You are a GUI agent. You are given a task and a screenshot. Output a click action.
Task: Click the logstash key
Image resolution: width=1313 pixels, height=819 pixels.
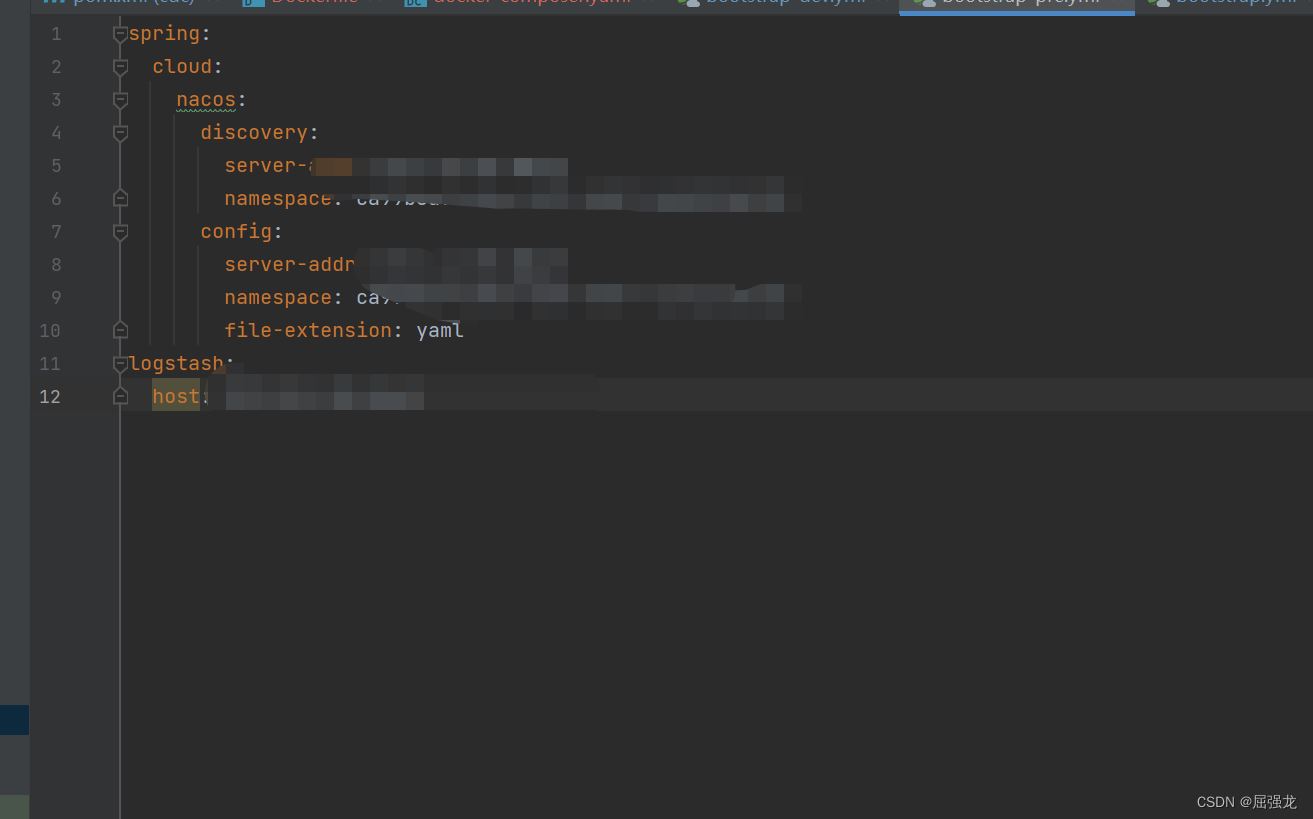pyautogui.click(x=176, y=364)
